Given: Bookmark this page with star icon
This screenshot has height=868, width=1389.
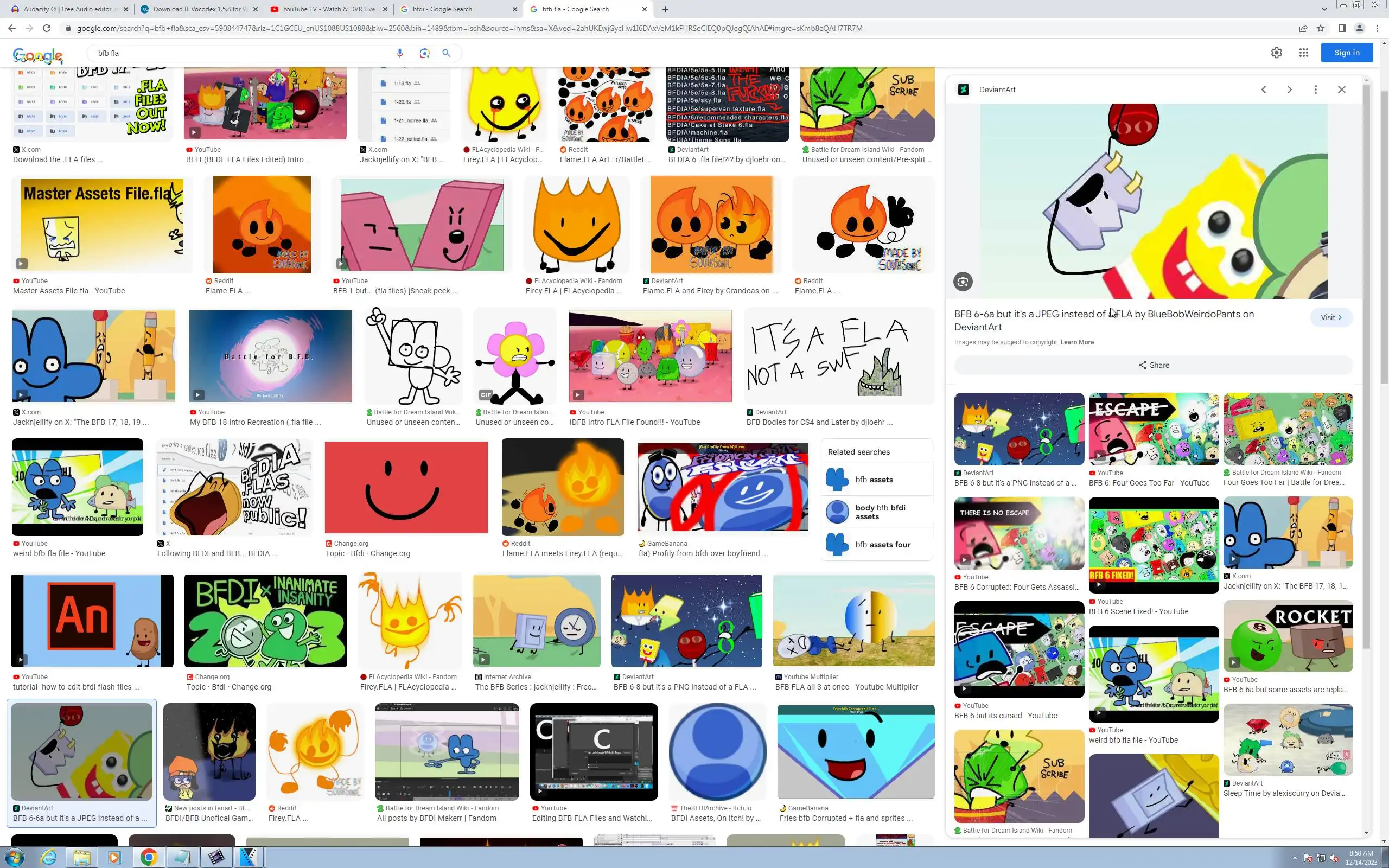Looking at the screenshot, I should (x=1320, y=28).
